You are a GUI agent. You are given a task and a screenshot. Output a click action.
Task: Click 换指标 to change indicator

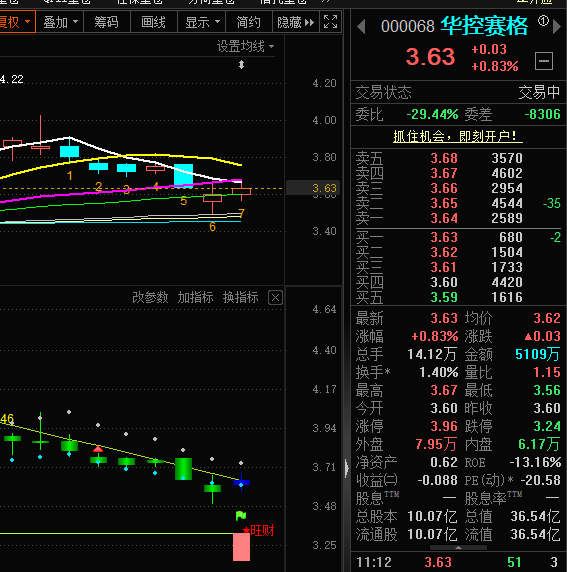[240, 298]
